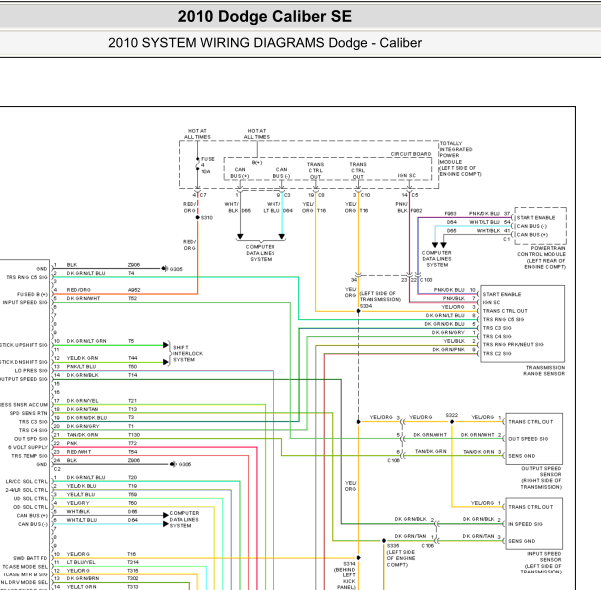Select wire color "YEL/BLK"

(x=454, y=341)
